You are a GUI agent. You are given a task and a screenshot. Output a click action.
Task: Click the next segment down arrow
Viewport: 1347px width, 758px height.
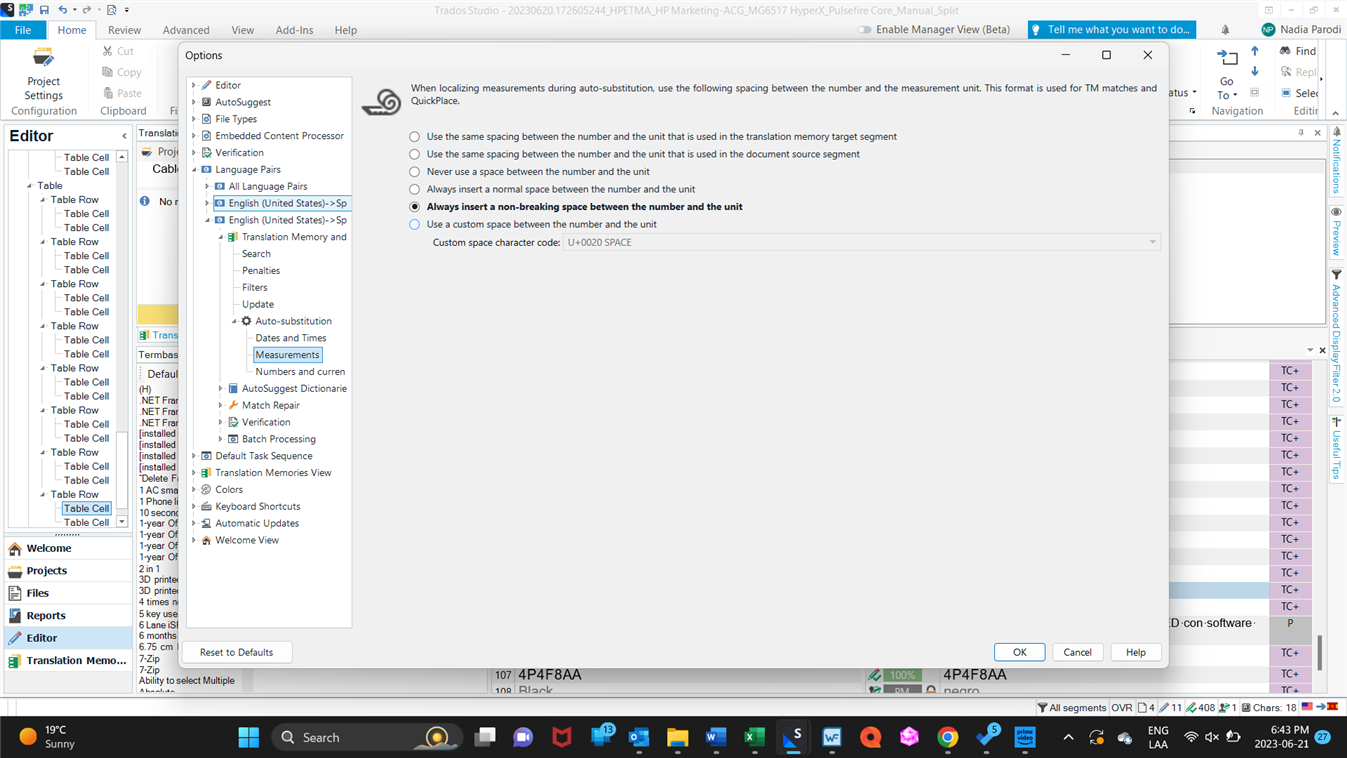pyautogui.click(x=1255, y=72)
